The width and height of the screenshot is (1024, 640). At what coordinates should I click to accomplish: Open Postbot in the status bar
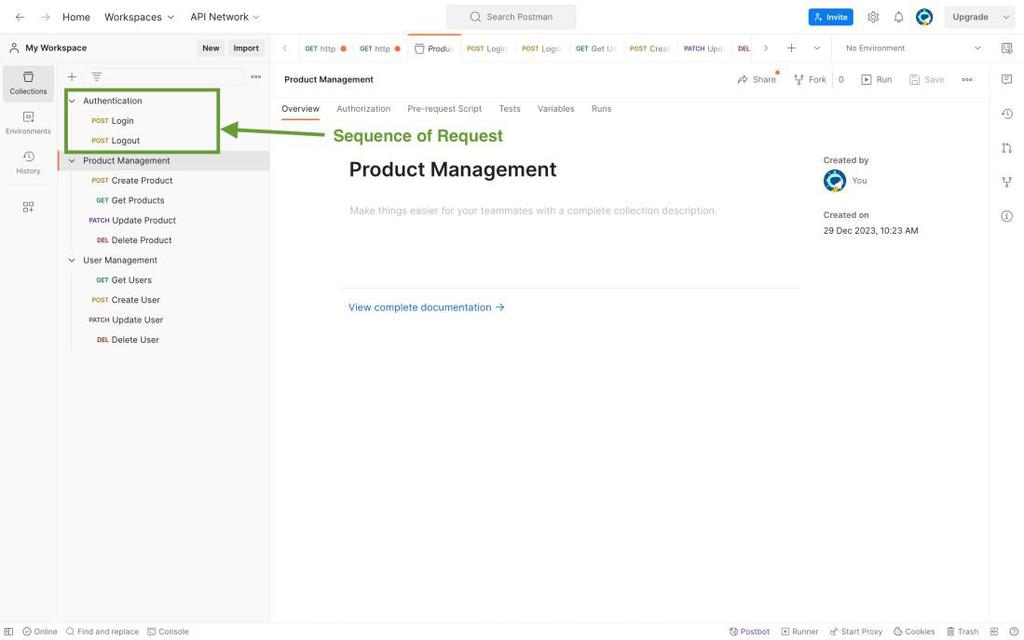pyautogui.click(x=749, y=631)
